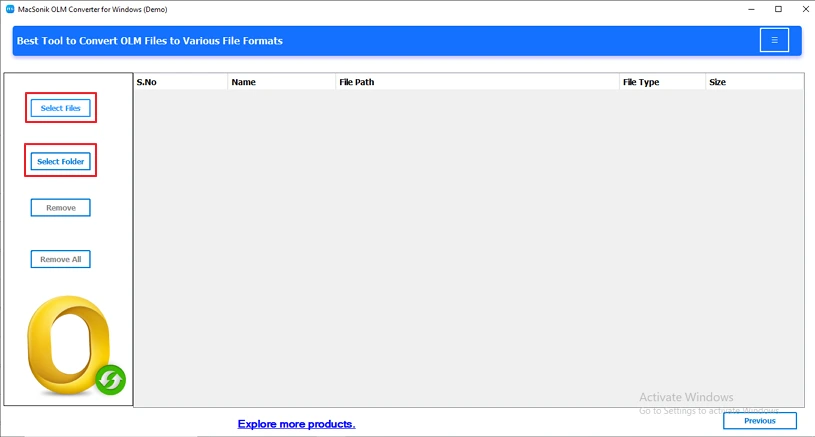Click the MacSonik app icon in title bar
This screenshot has height=437, width=815.
point(9,9)
